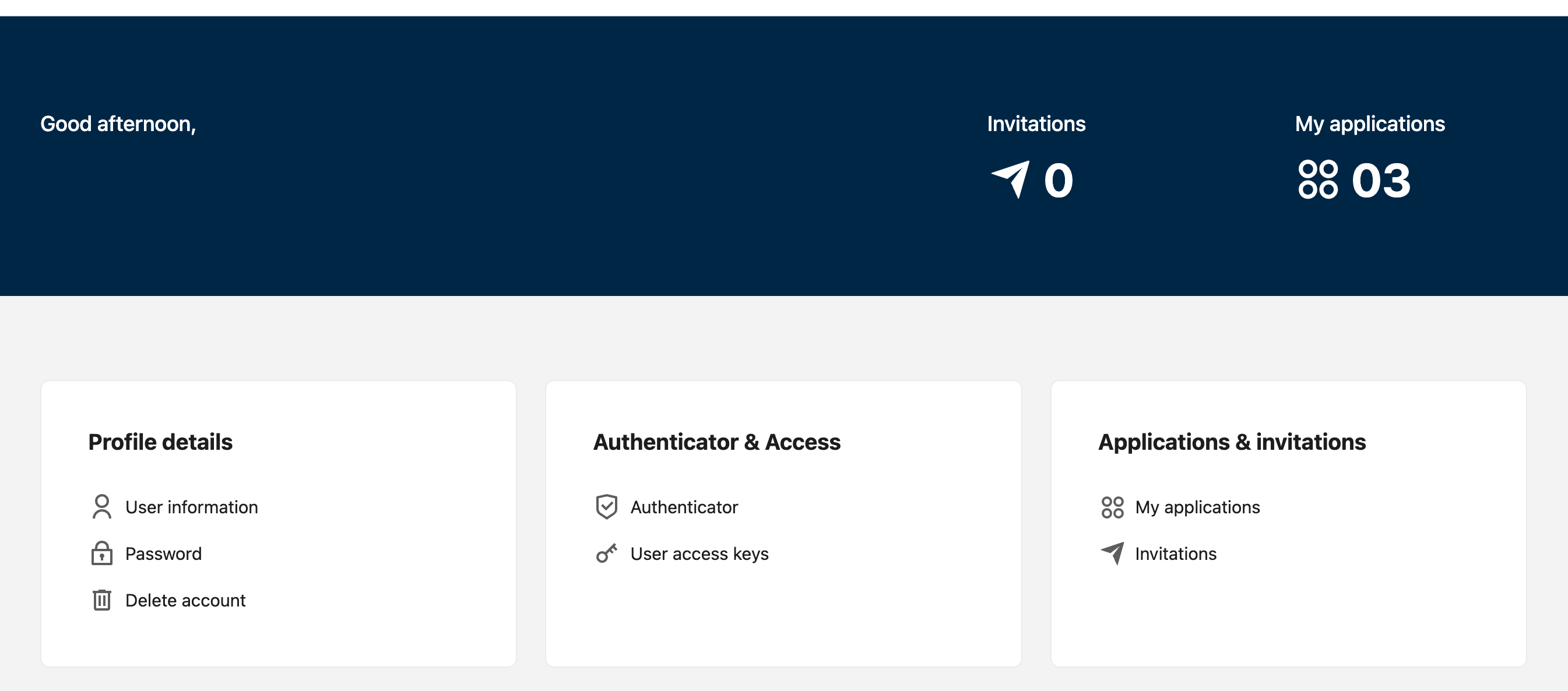Click the Invitations count number 0

1058,181
